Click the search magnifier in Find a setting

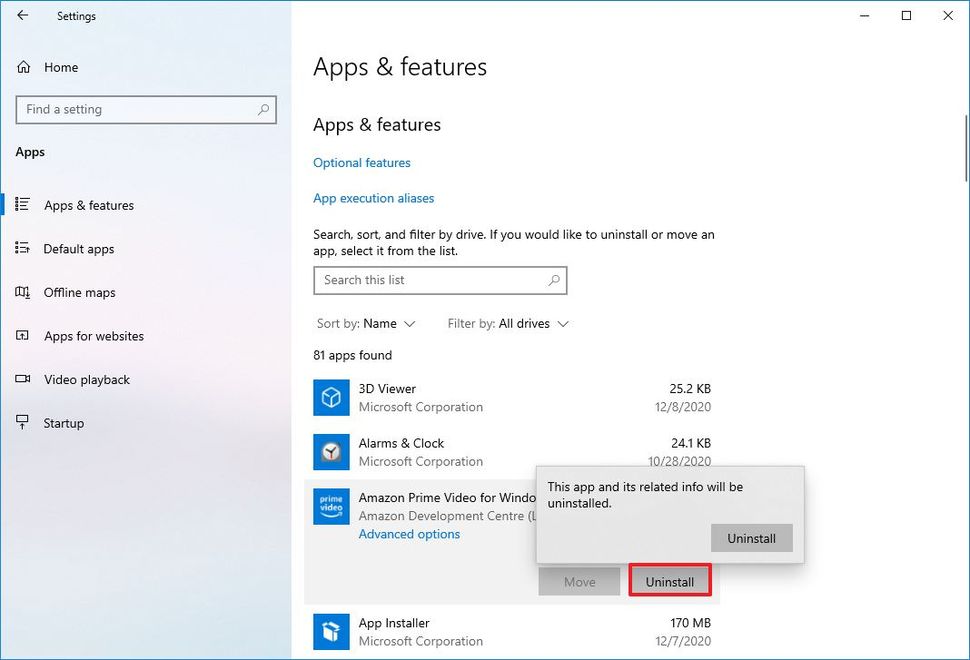[262, 109]
